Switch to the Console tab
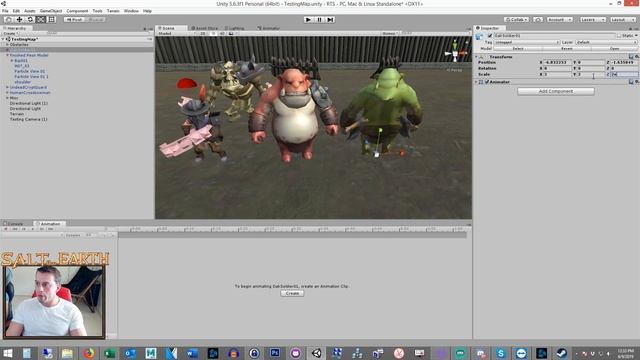 13,224
